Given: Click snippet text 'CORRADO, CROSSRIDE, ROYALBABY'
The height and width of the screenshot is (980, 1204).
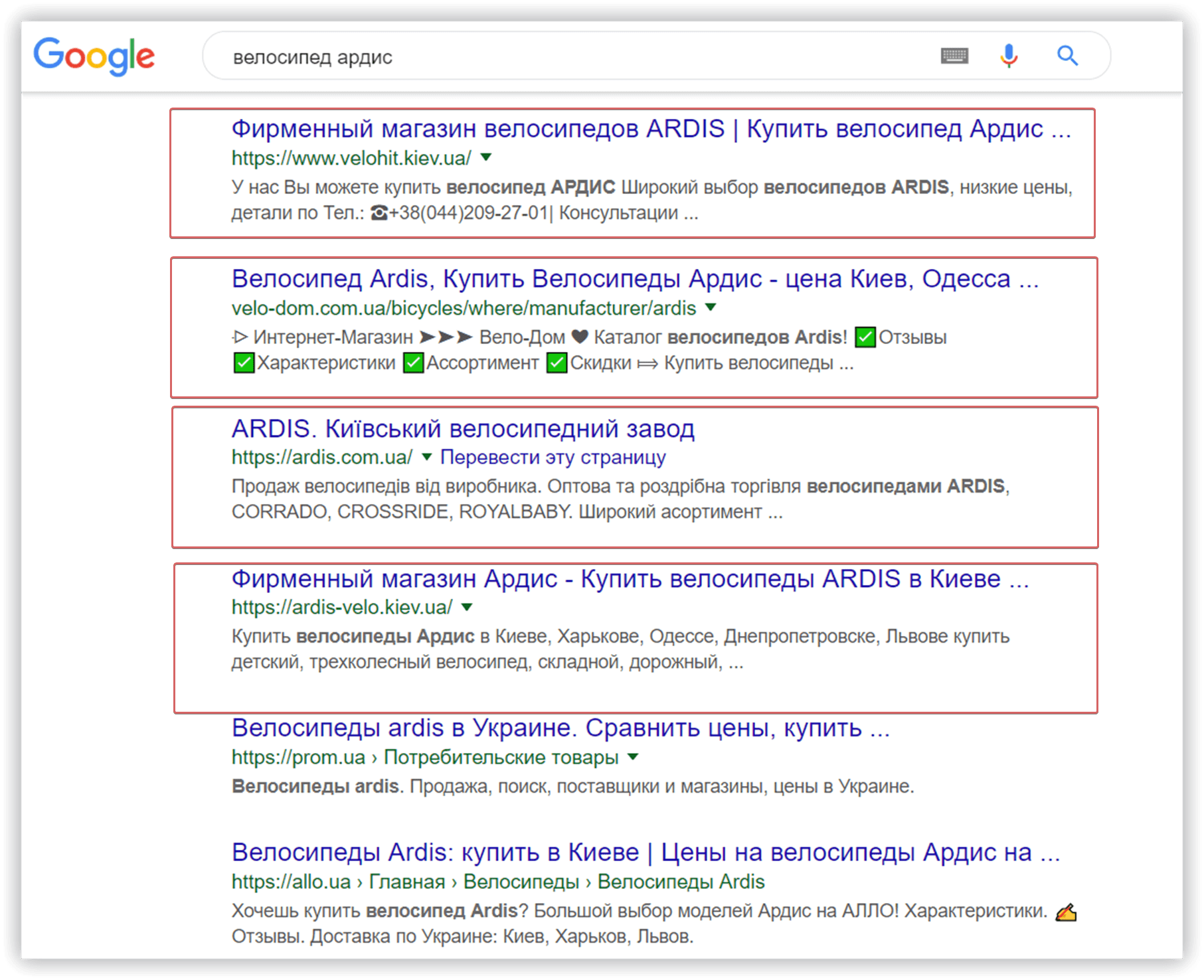Looking at the screenshot, I should click(401, 512).
